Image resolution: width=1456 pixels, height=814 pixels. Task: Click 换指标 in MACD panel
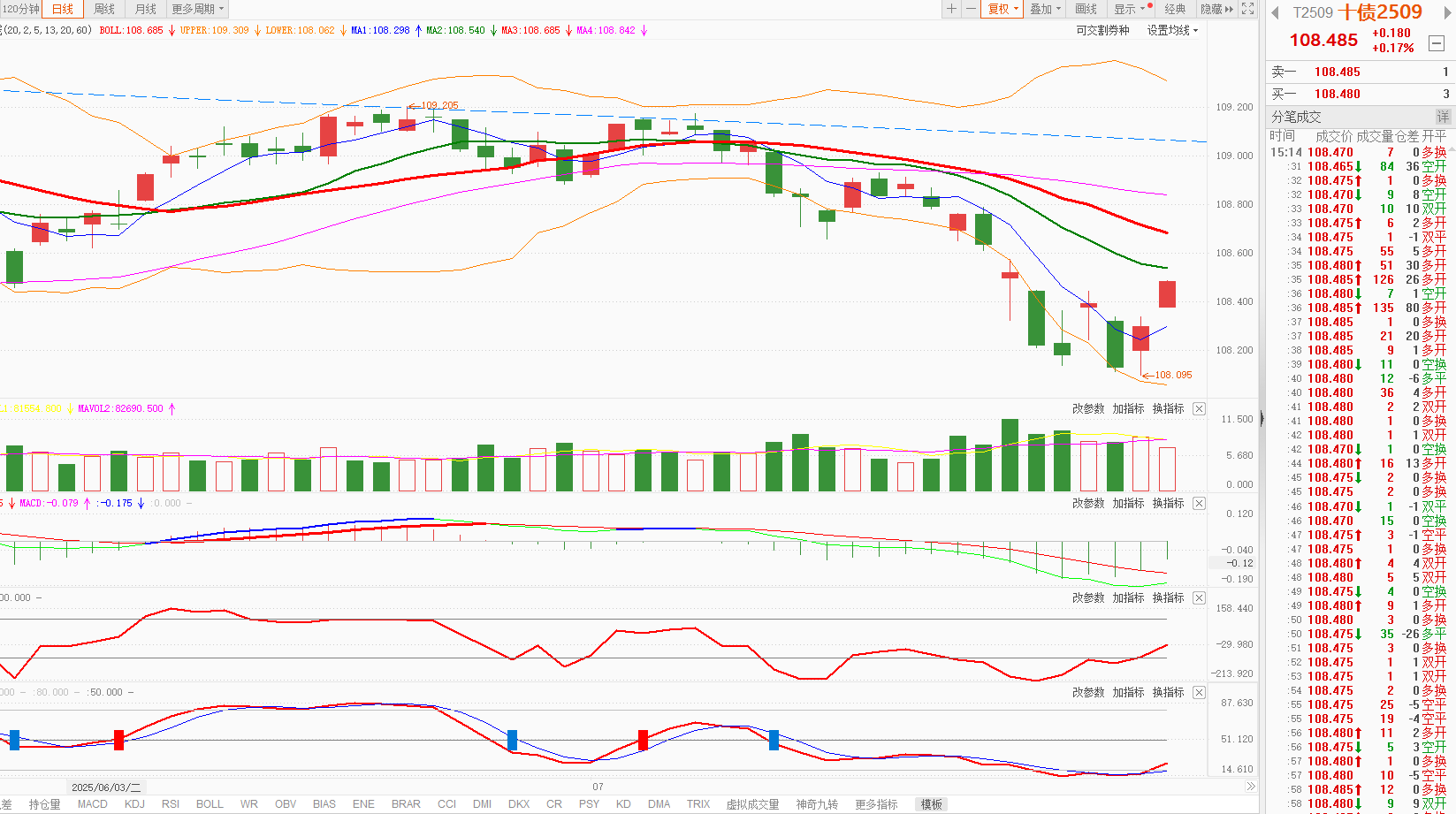(1168, 503)
